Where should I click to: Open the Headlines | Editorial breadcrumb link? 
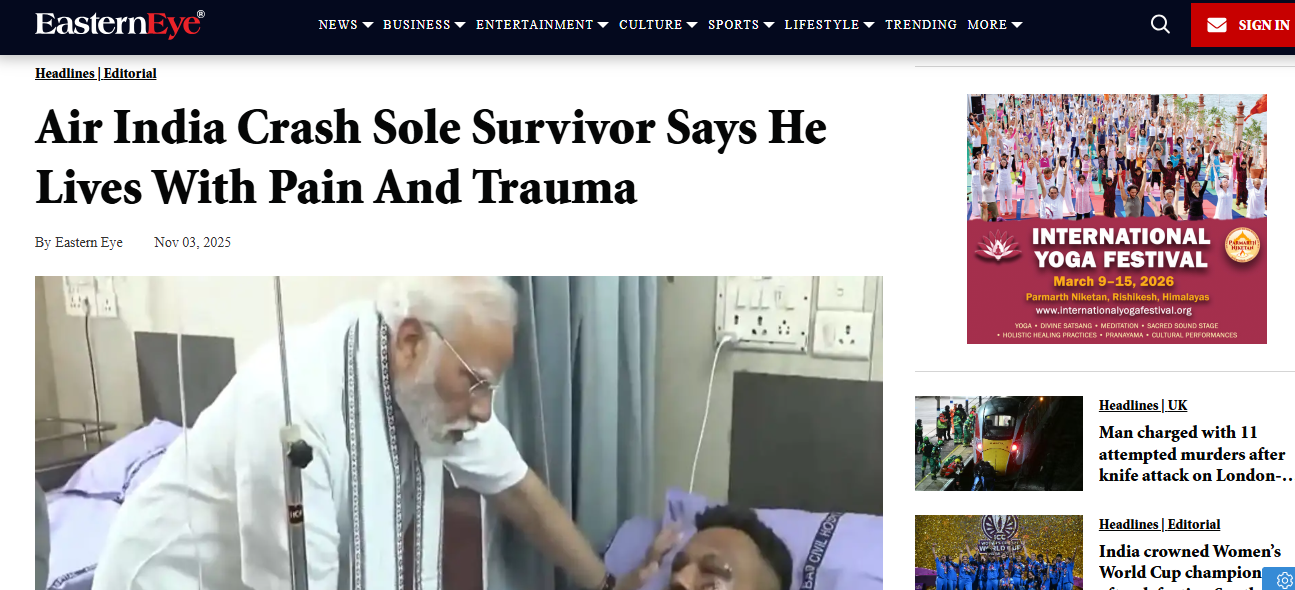(96, 73)
